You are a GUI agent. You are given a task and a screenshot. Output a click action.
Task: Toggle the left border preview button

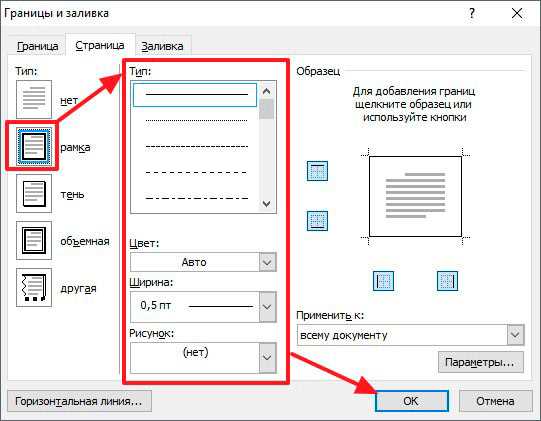pyautogui.click(x=383, y=281)
